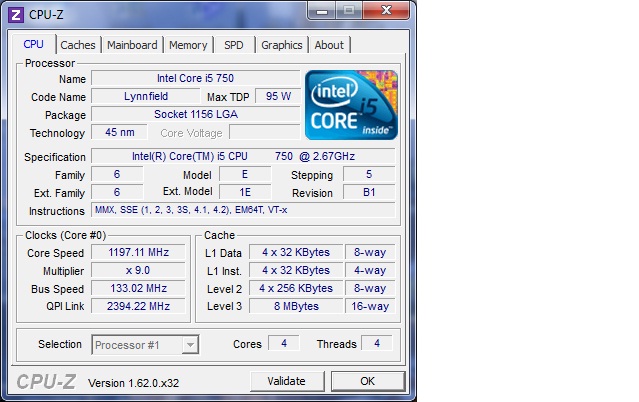
Task: Click the Package value Socket 1156 LGA
Action: pos(196,114)
